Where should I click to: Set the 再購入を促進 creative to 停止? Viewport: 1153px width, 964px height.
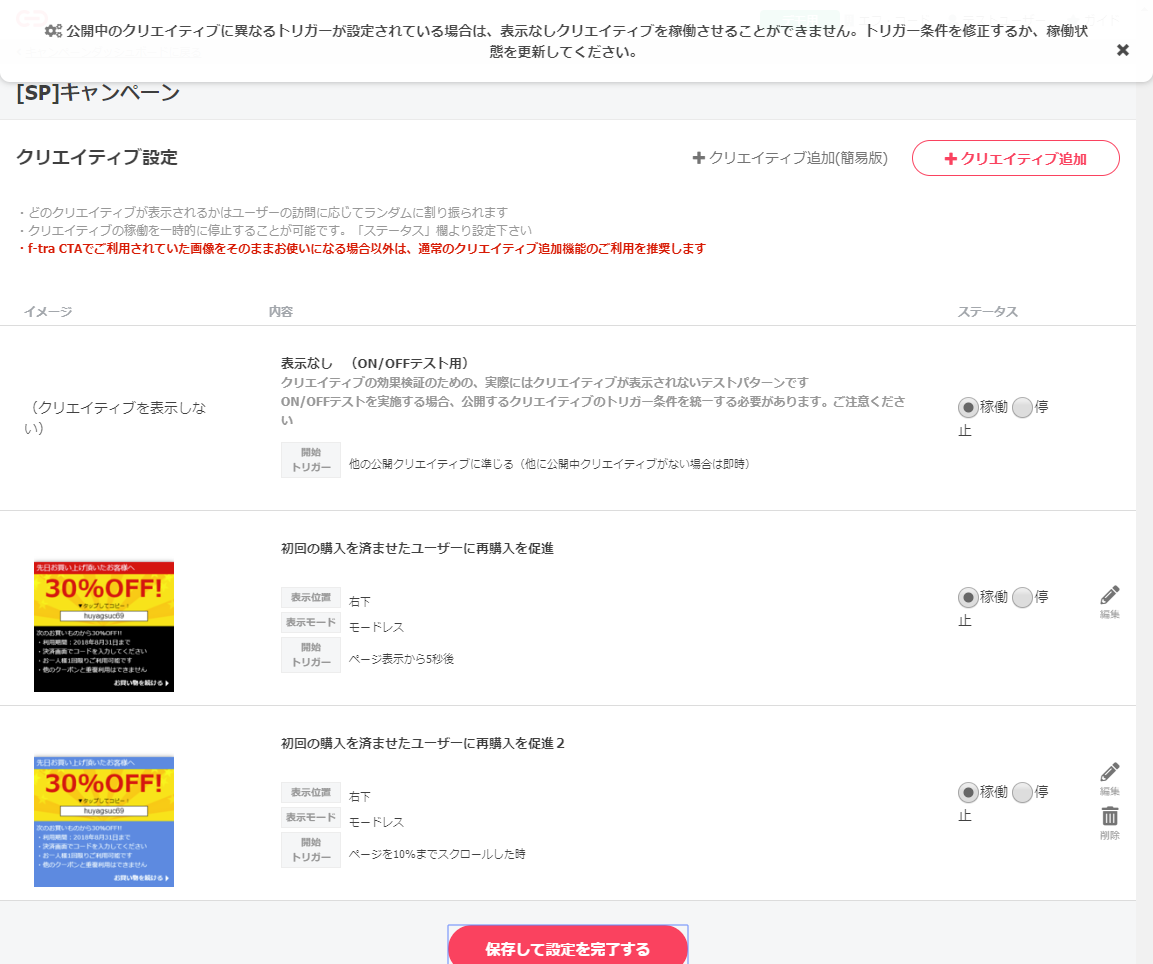pyautogui.click(x=1021, y=597)
